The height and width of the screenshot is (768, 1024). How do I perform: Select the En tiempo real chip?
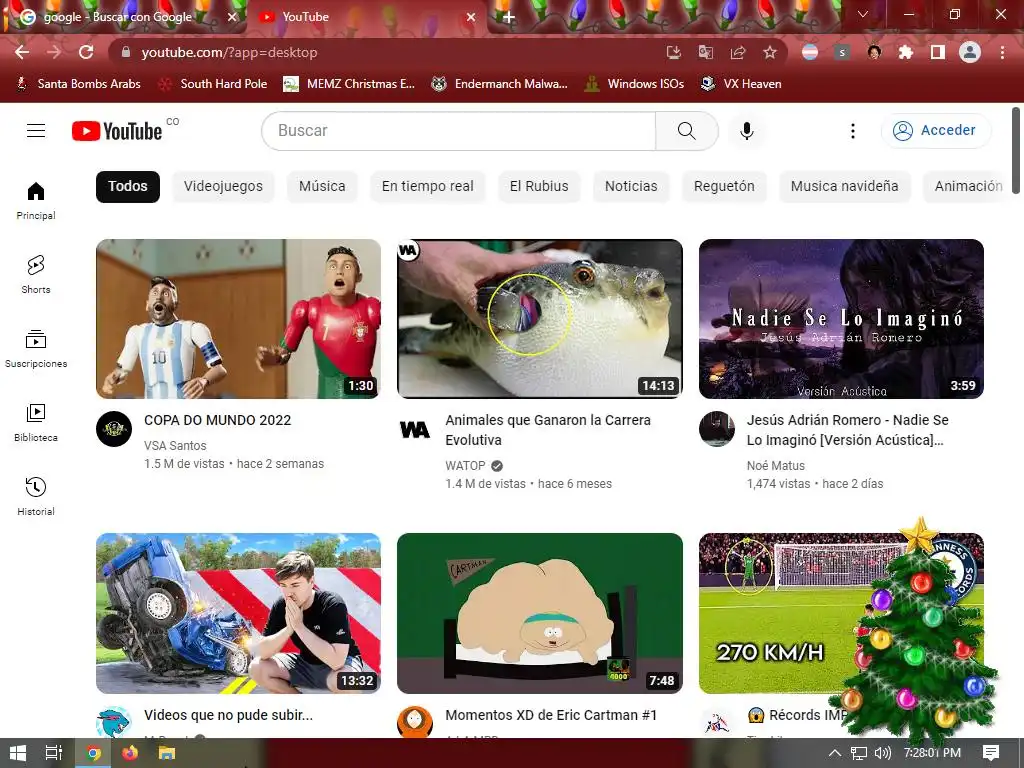coord(428,186)
